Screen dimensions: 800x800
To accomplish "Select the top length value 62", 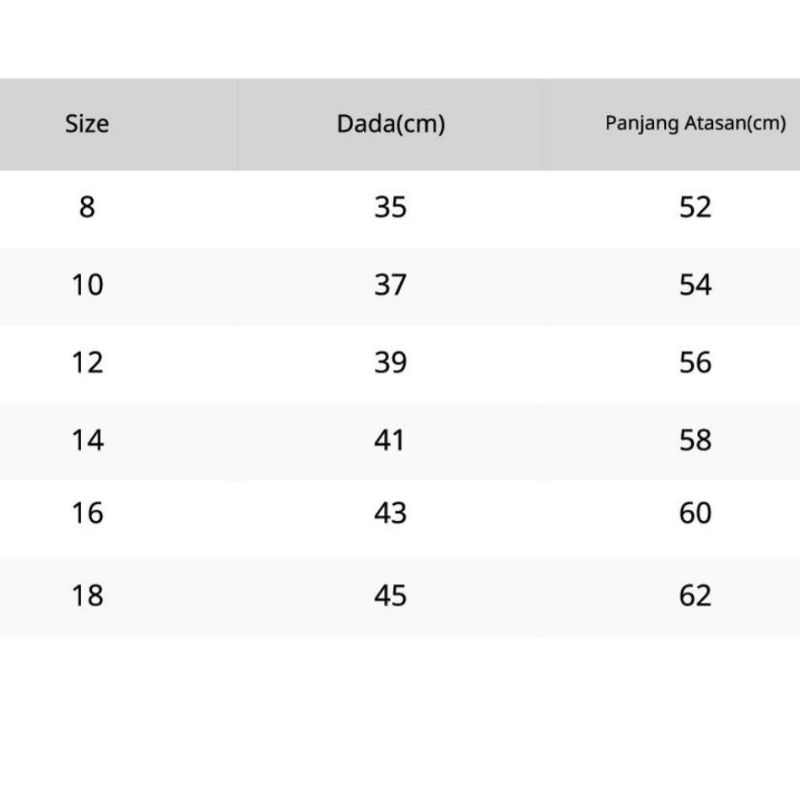I will [695, 596].
